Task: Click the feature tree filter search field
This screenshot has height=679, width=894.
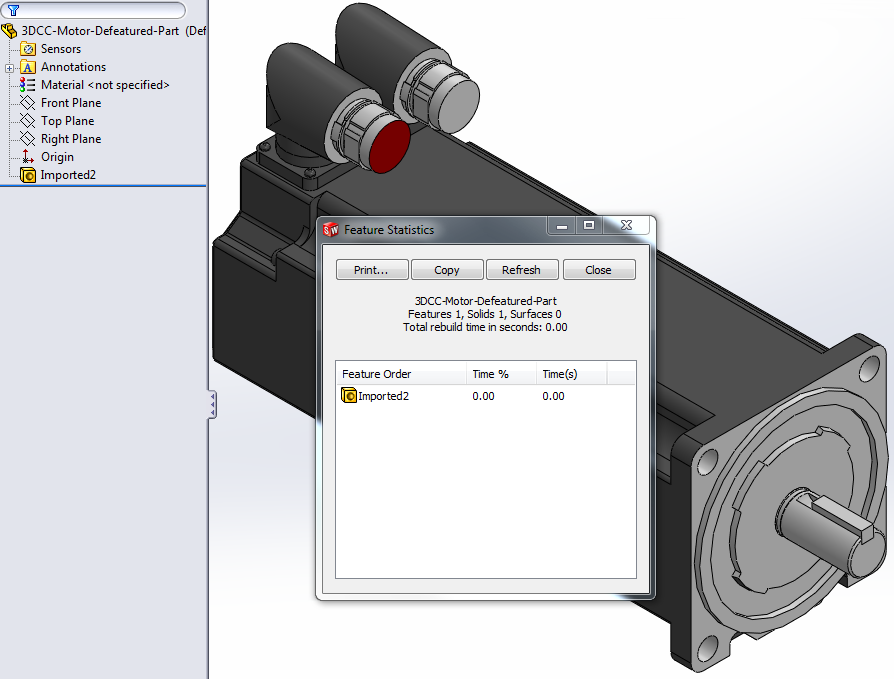Action: pyautogui.click(x=100, y=10)
